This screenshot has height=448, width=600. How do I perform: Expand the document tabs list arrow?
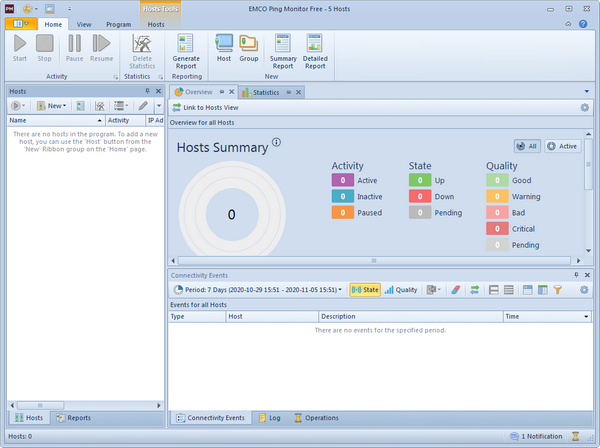[x=588, y=92]
